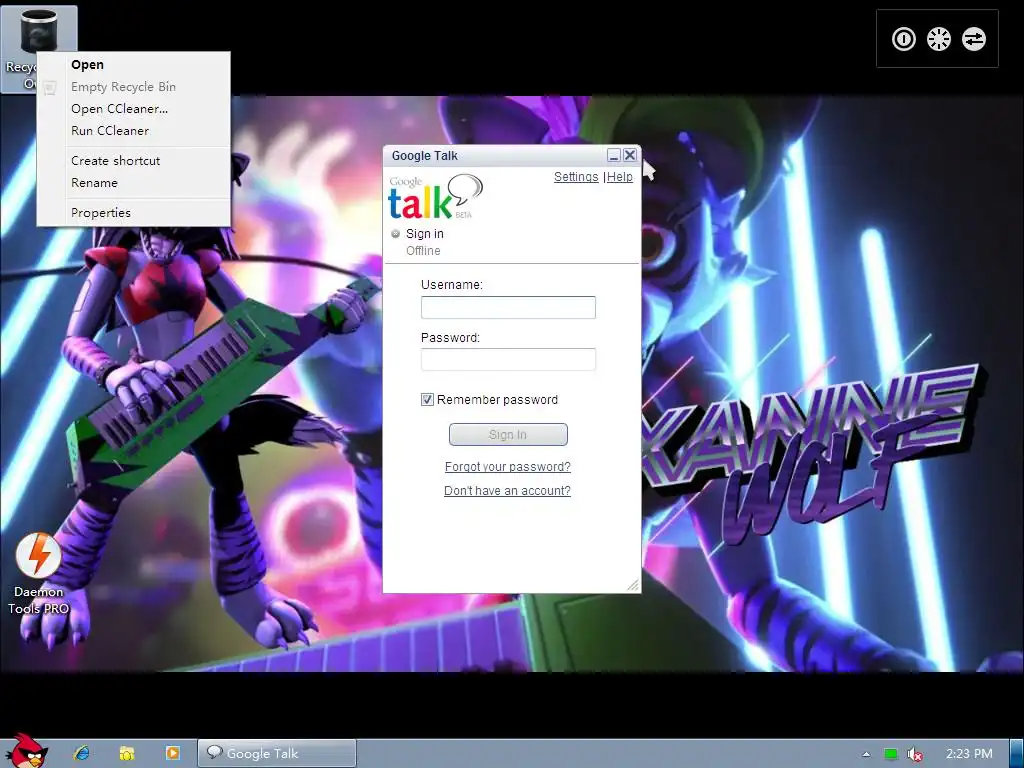Focus the Password input field
Image resolution: width=1024 pixels, height=768 pixels.
click(508, 359)
